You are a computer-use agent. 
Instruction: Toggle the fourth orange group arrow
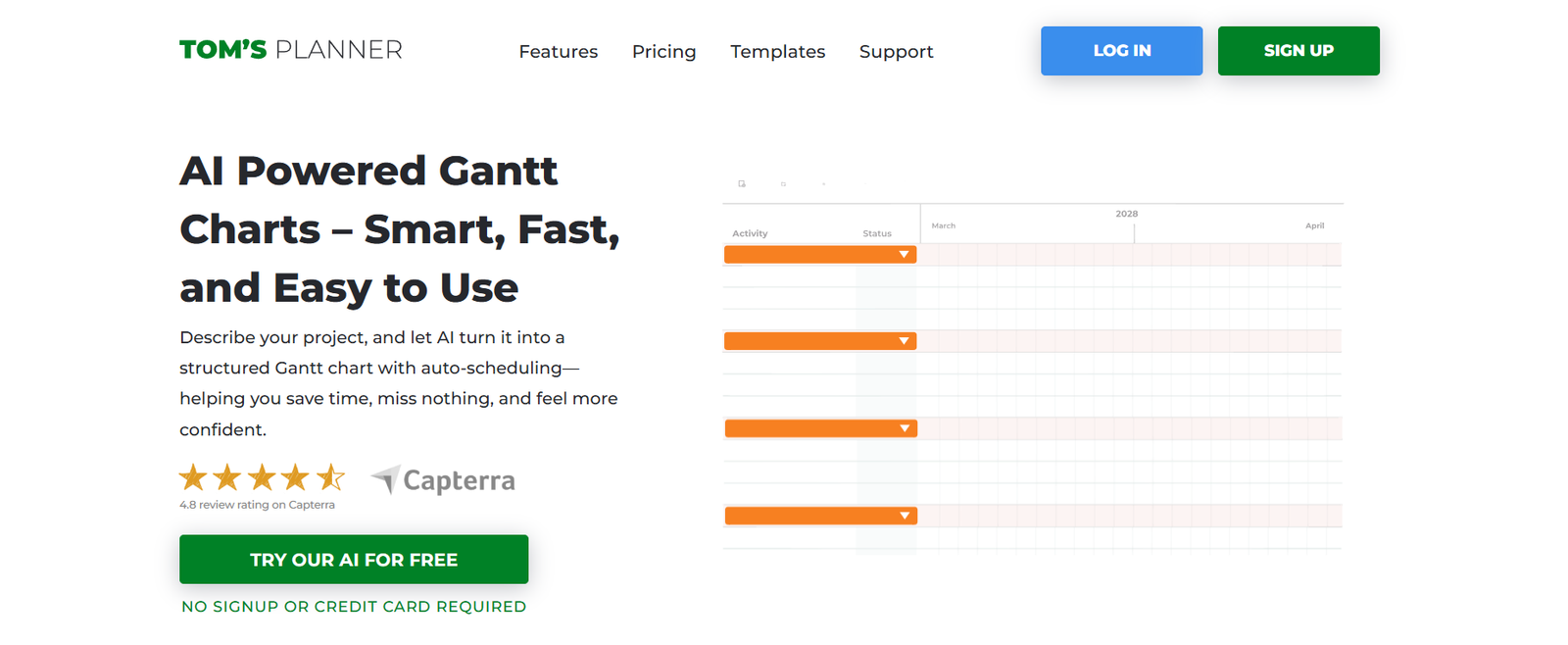[x=904, y=516]
